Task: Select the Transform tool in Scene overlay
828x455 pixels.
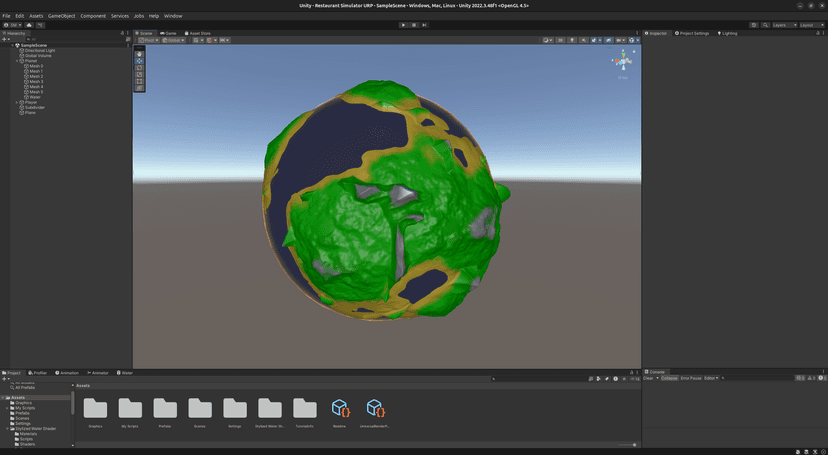Action: point(139,88)
